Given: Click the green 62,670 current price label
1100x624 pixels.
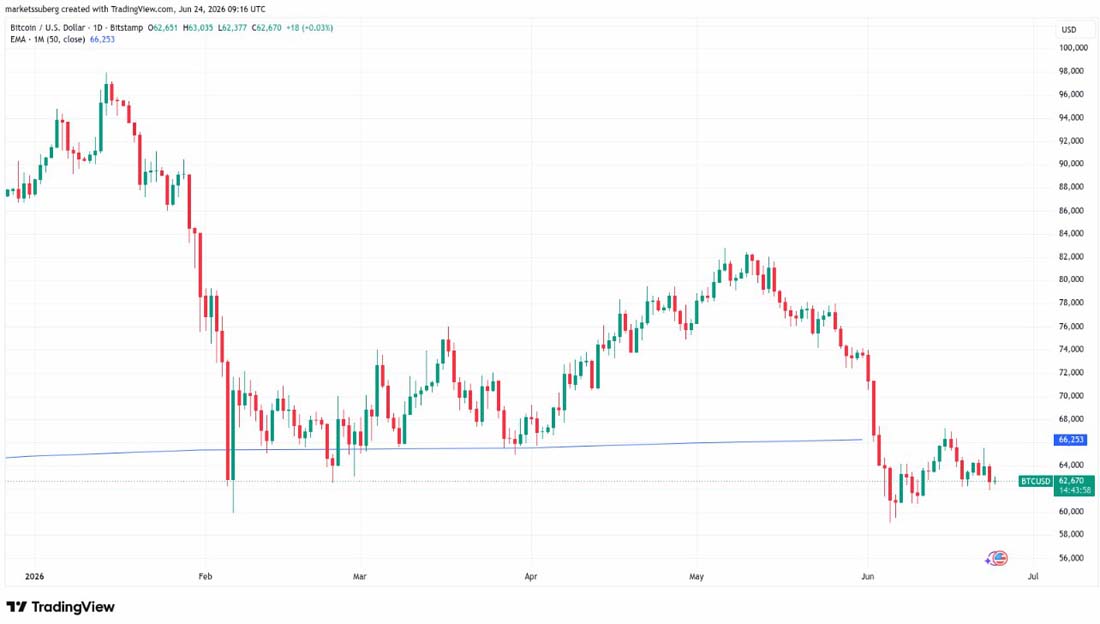Looking at the screenshot, I should [1073, 481].
